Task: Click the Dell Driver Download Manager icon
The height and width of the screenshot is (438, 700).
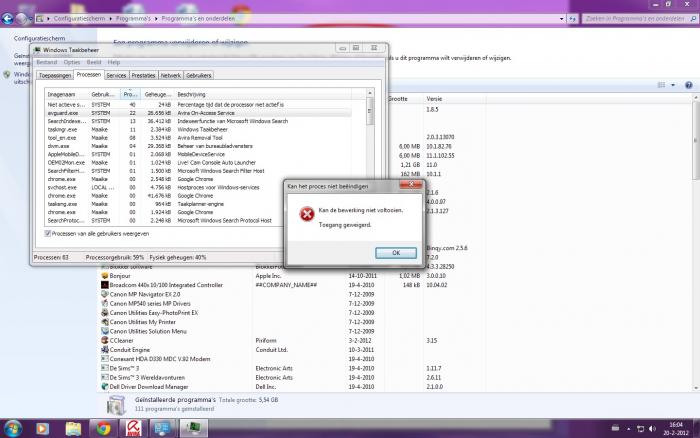Action: coord(104,387)
